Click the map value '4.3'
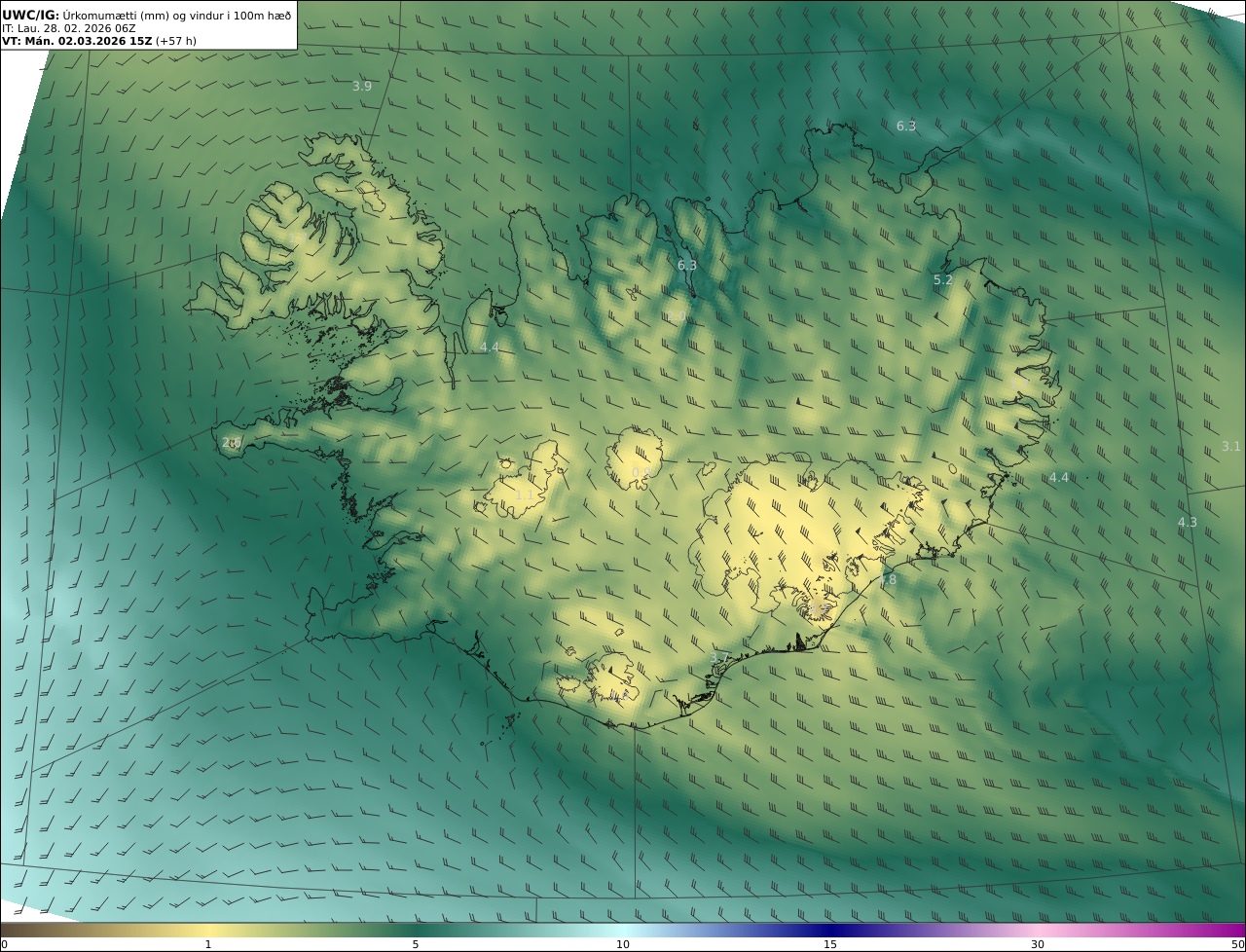The image size is (1246, 952). pos(1188,523)
